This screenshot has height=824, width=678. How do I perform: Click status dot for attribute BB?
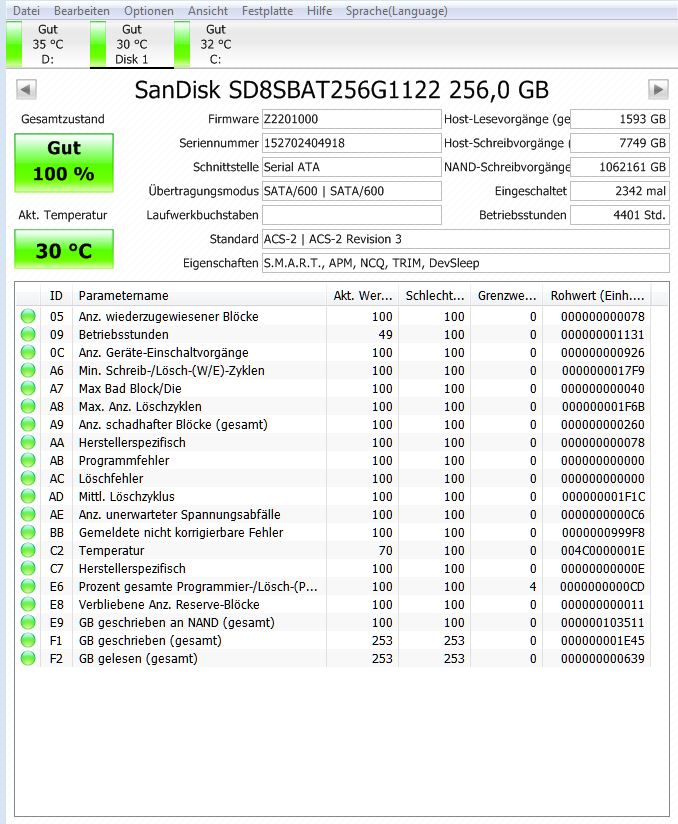(x=28, y=532)
